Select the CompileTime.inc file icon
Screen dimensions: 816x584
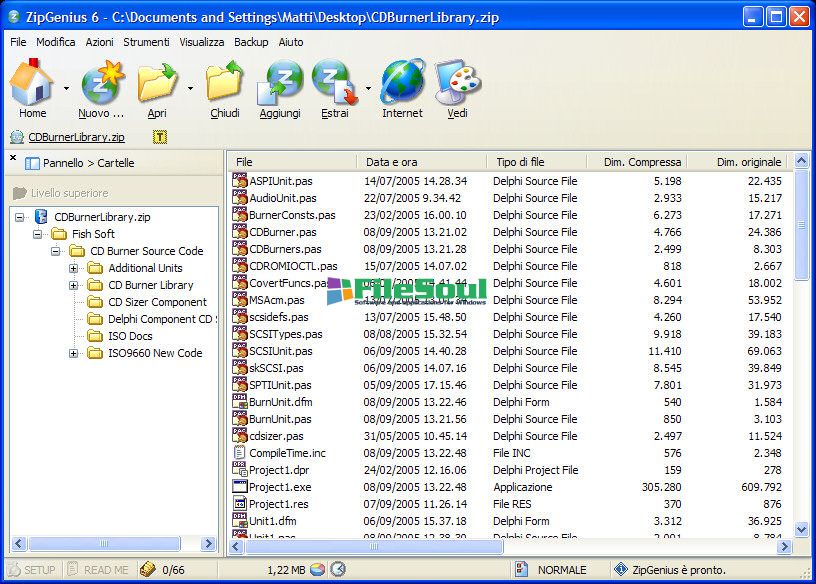pos(239,452)
